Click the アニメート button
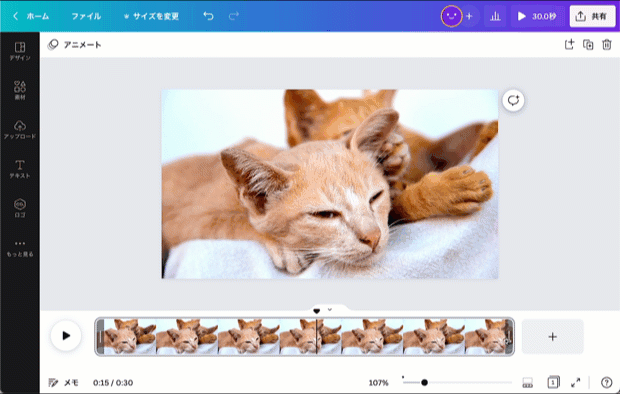This screenshot has width=620, height=394. [75, 45]
